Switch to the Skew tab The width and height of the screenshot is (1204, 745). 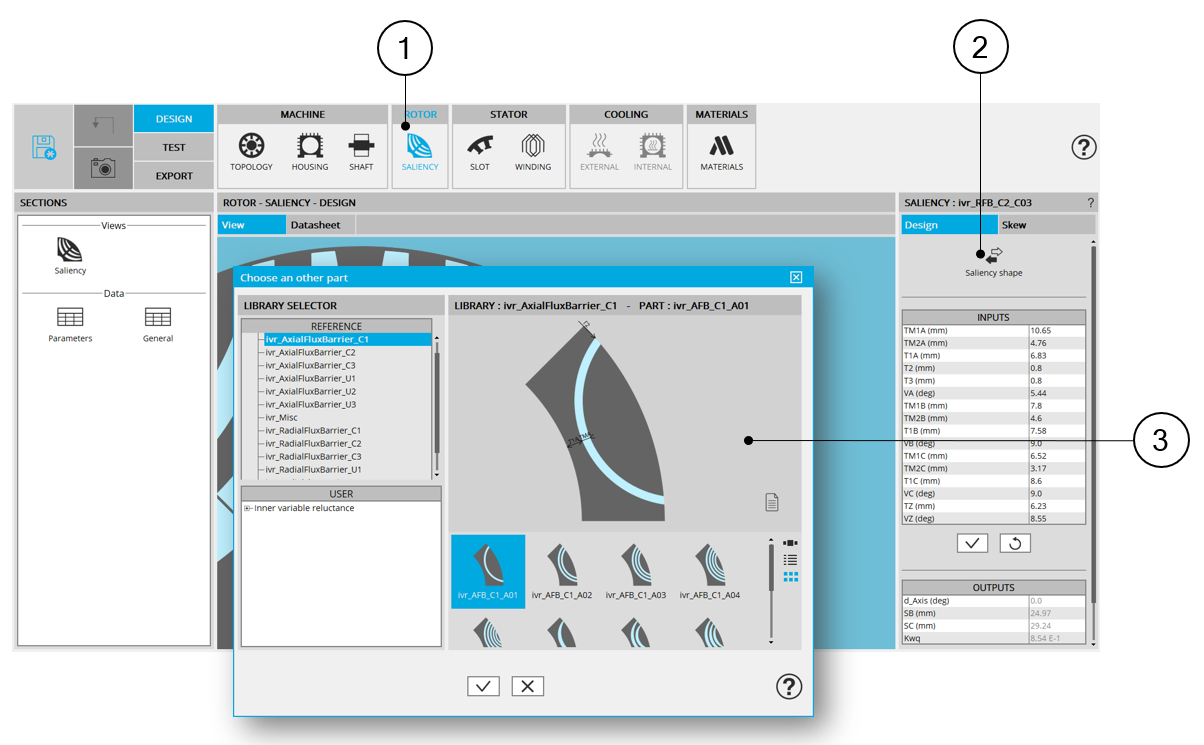point(1014,225)
